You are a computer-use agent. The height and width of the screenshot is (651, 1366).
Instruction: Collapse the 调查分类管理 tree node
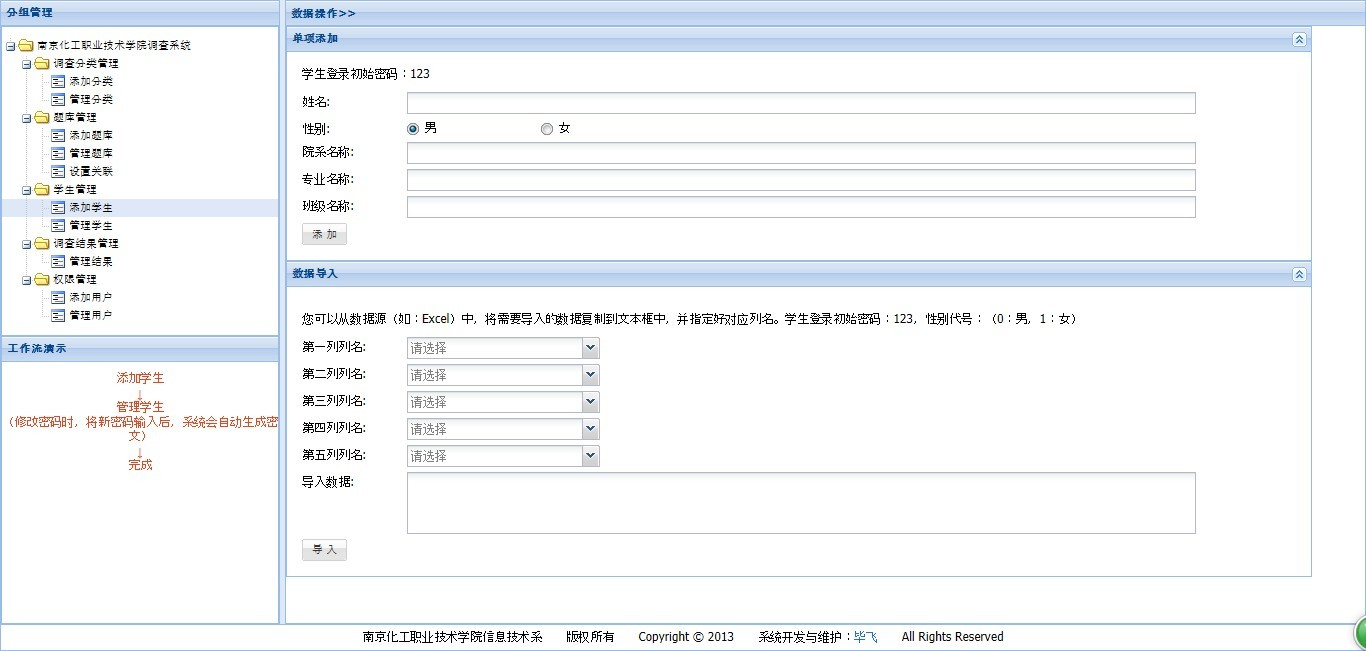[x=27, y=64]
